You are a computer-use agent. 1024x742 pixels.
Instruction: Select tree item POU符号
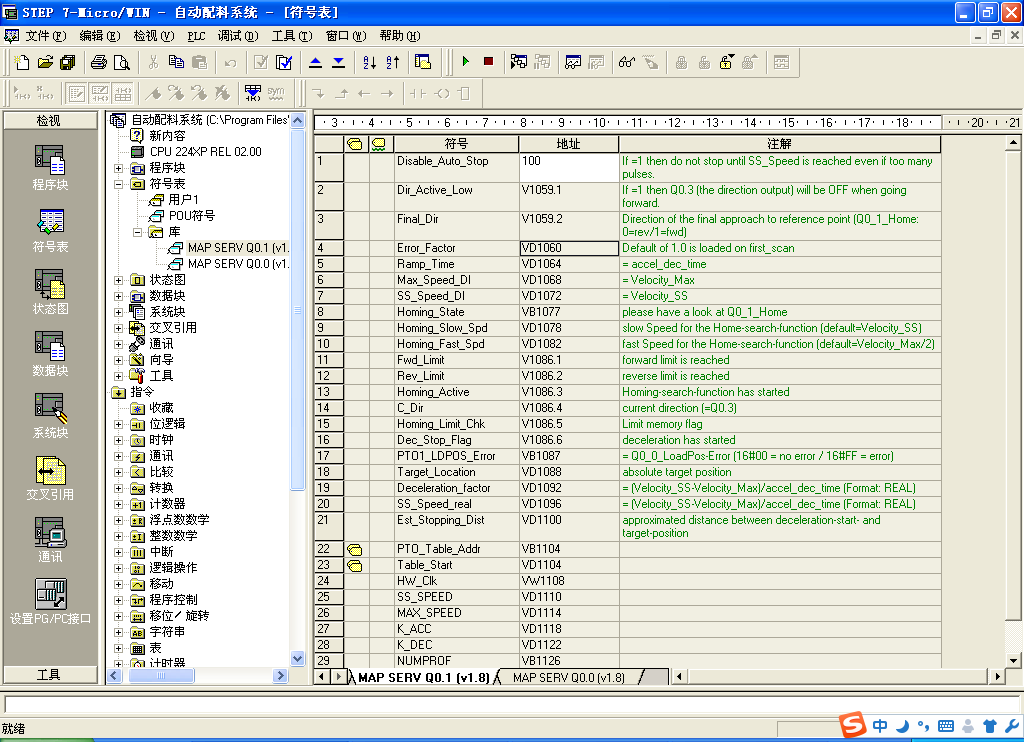[x=191, y=216]
